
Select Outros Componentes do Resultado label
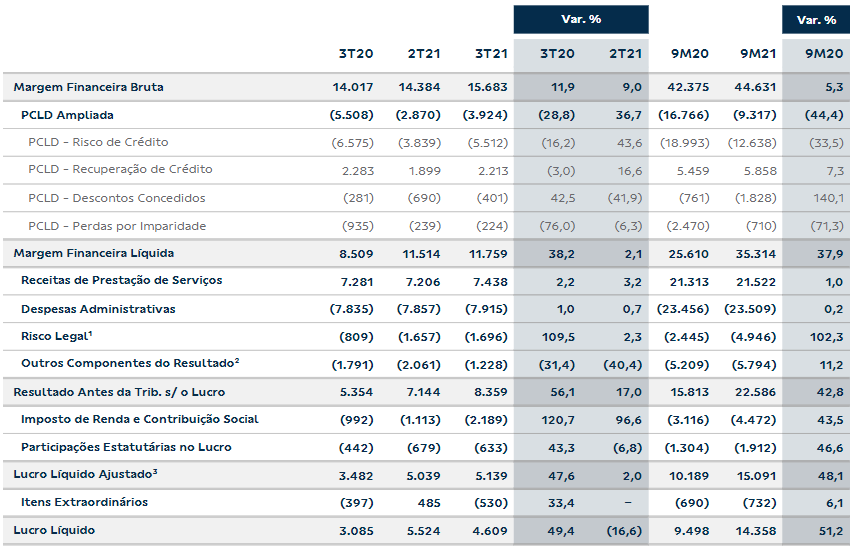point(130,364)
